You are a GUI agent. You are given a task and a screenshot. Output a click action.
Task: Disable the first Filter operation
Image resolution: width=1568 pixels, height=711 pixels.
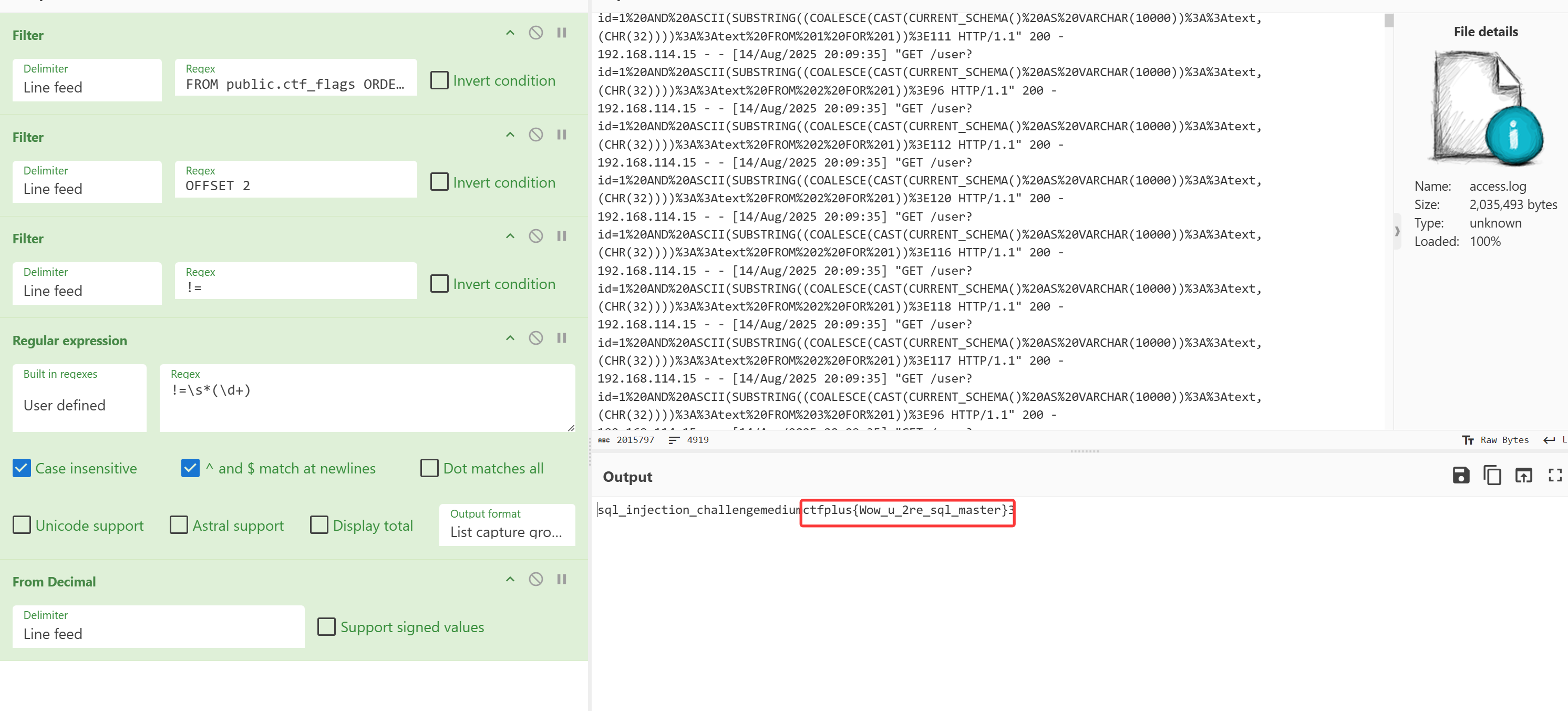(x=535, y=33)
